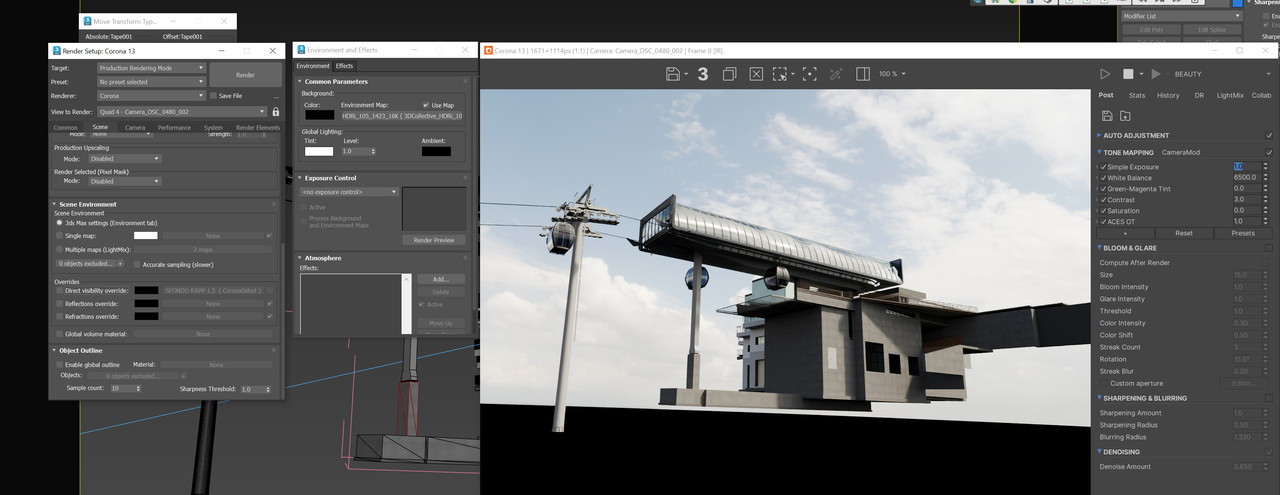Open the Performance tab in Render Setup
The width and height of the screenshot is (1280, 495).
pyautogui.click(x=174, y=128)
